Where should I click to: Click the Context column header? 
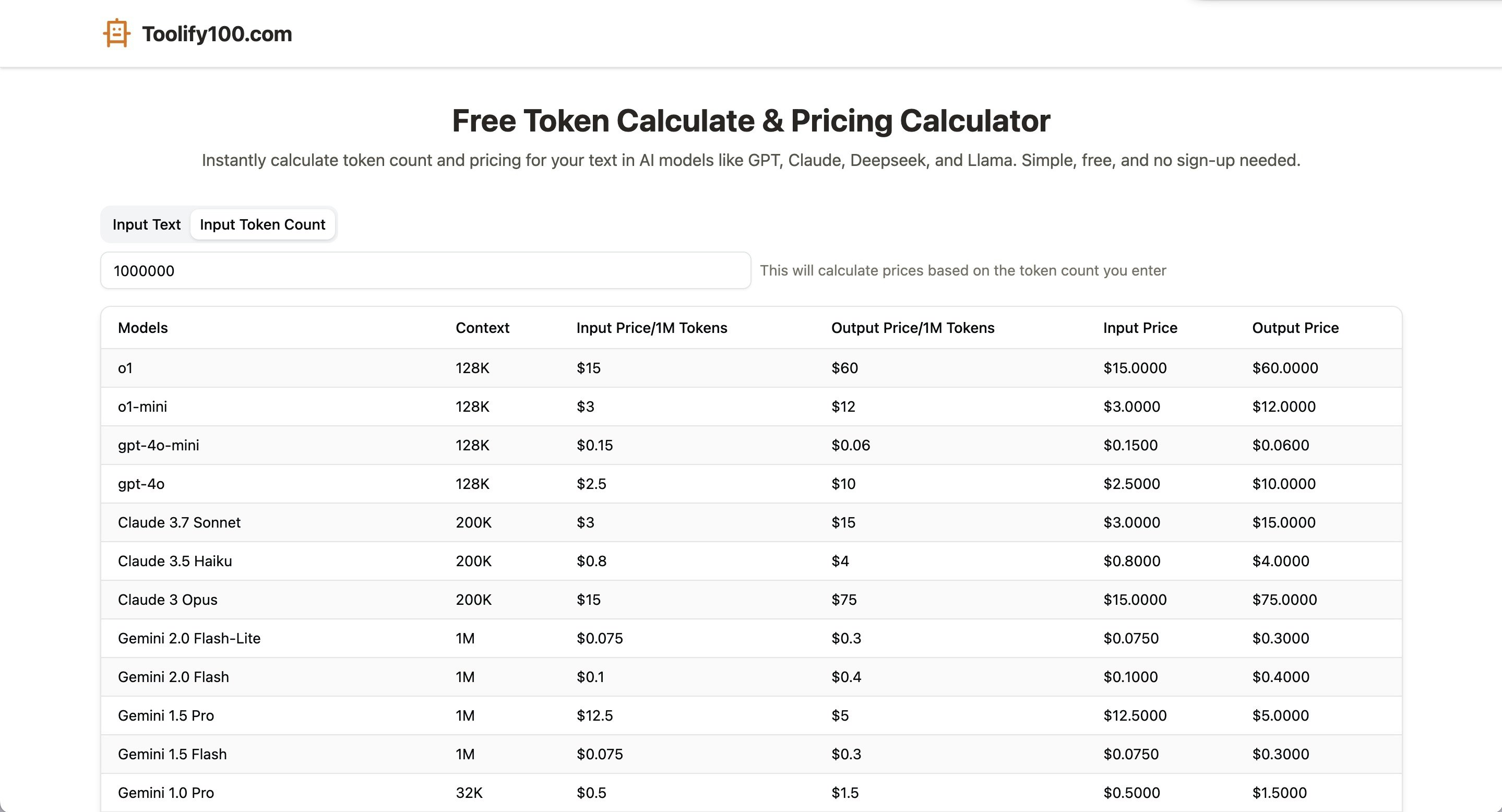click(x=482, y=328)
